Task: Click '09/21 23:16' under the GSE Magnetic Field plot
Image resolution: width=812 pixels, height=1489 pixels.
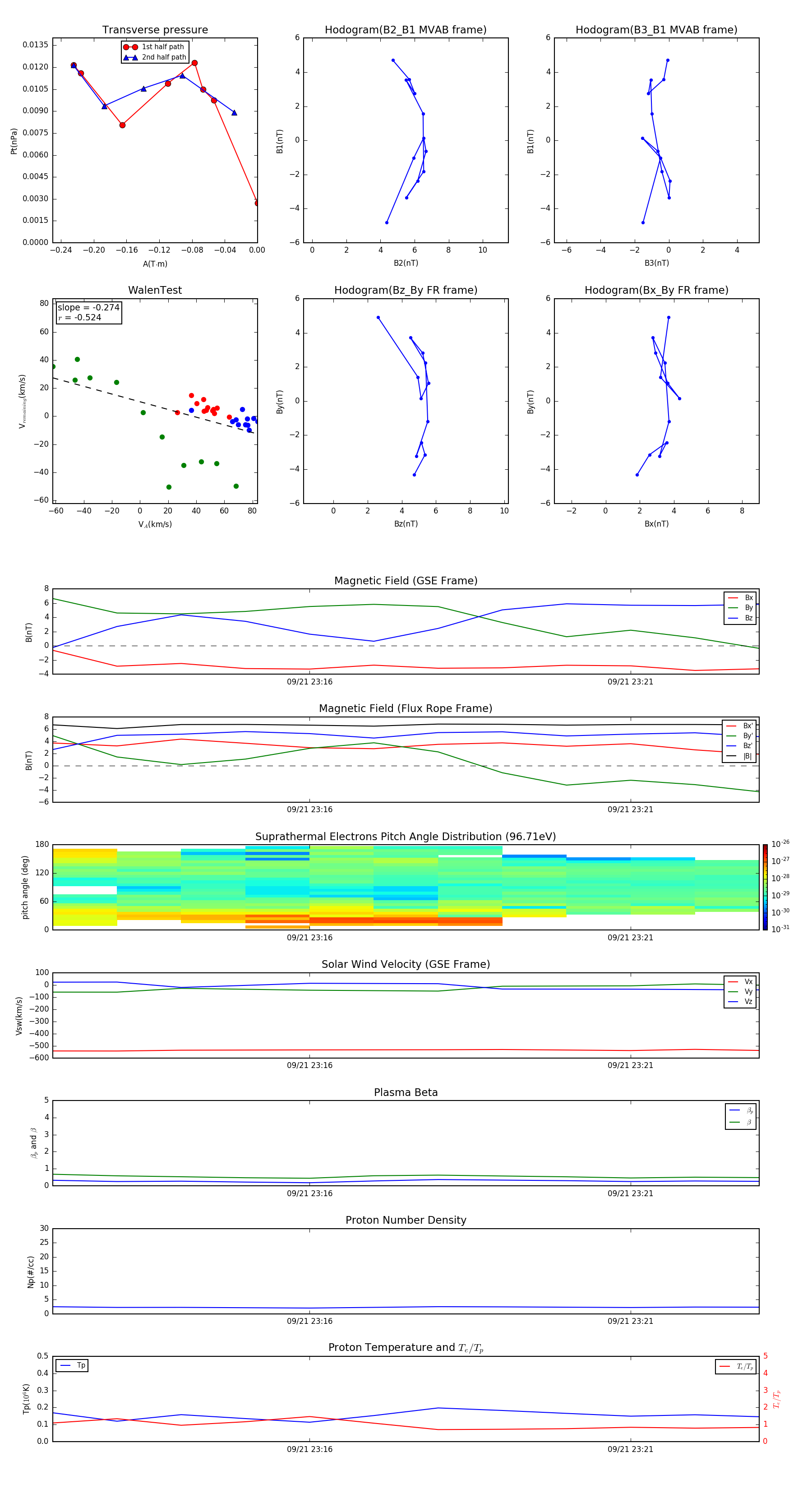Action: pyautogui.click(x=310, y=682)
